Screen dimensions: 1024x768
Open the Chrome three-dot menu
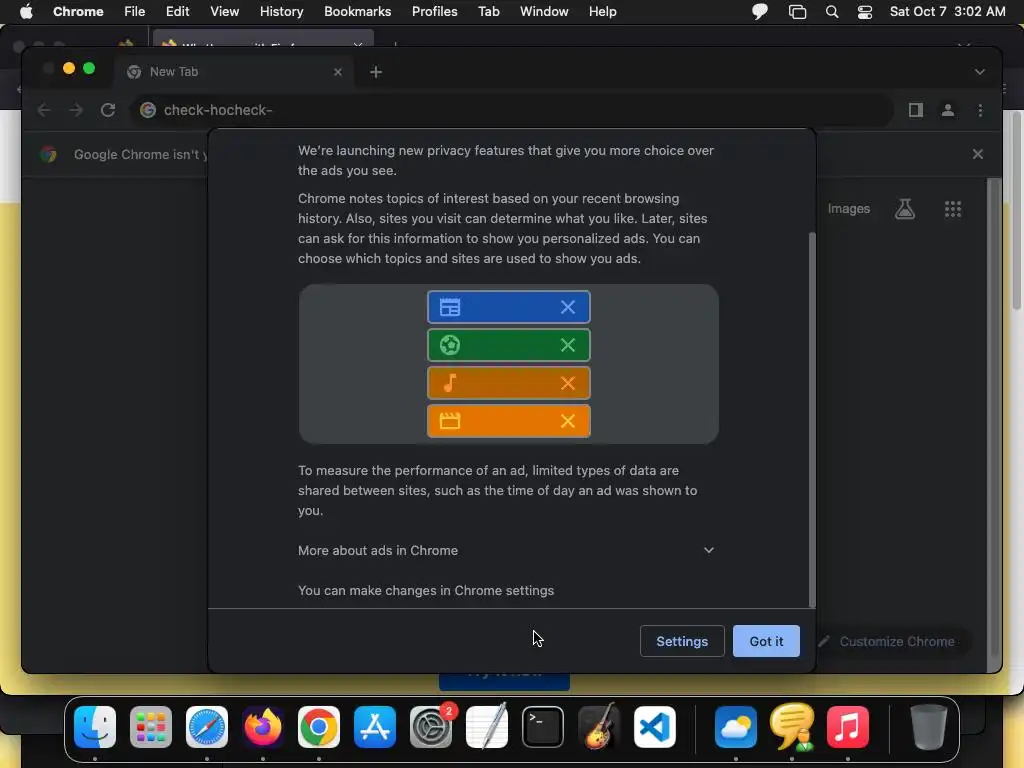point(980,110)
